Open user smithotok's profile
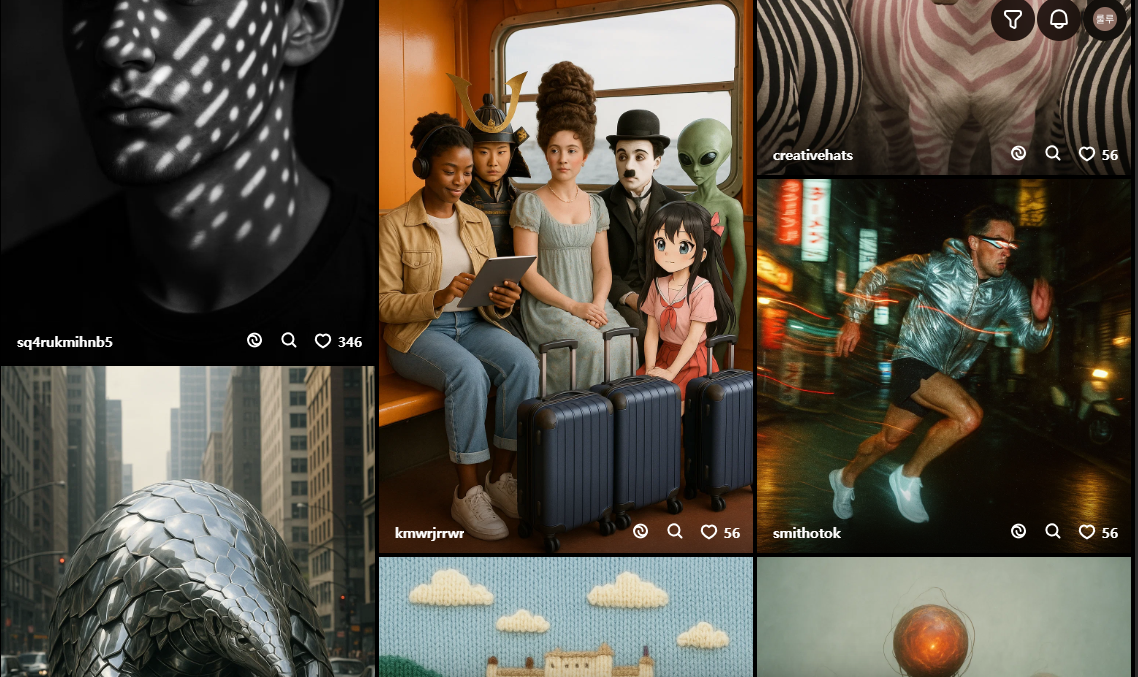 point(806,533)
